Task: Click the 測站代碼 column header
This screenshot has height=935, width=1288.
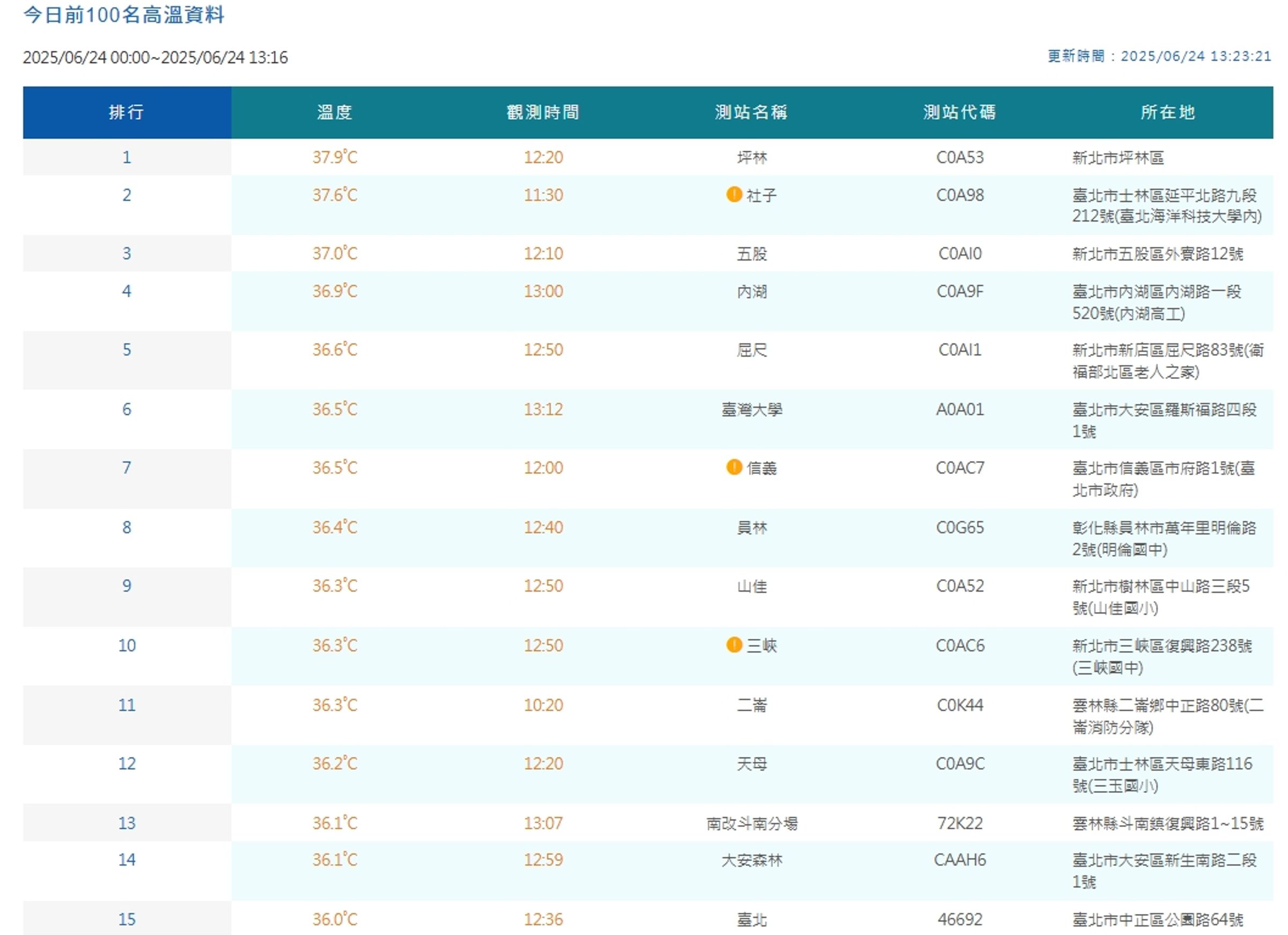Action: [x=960, y=113]
